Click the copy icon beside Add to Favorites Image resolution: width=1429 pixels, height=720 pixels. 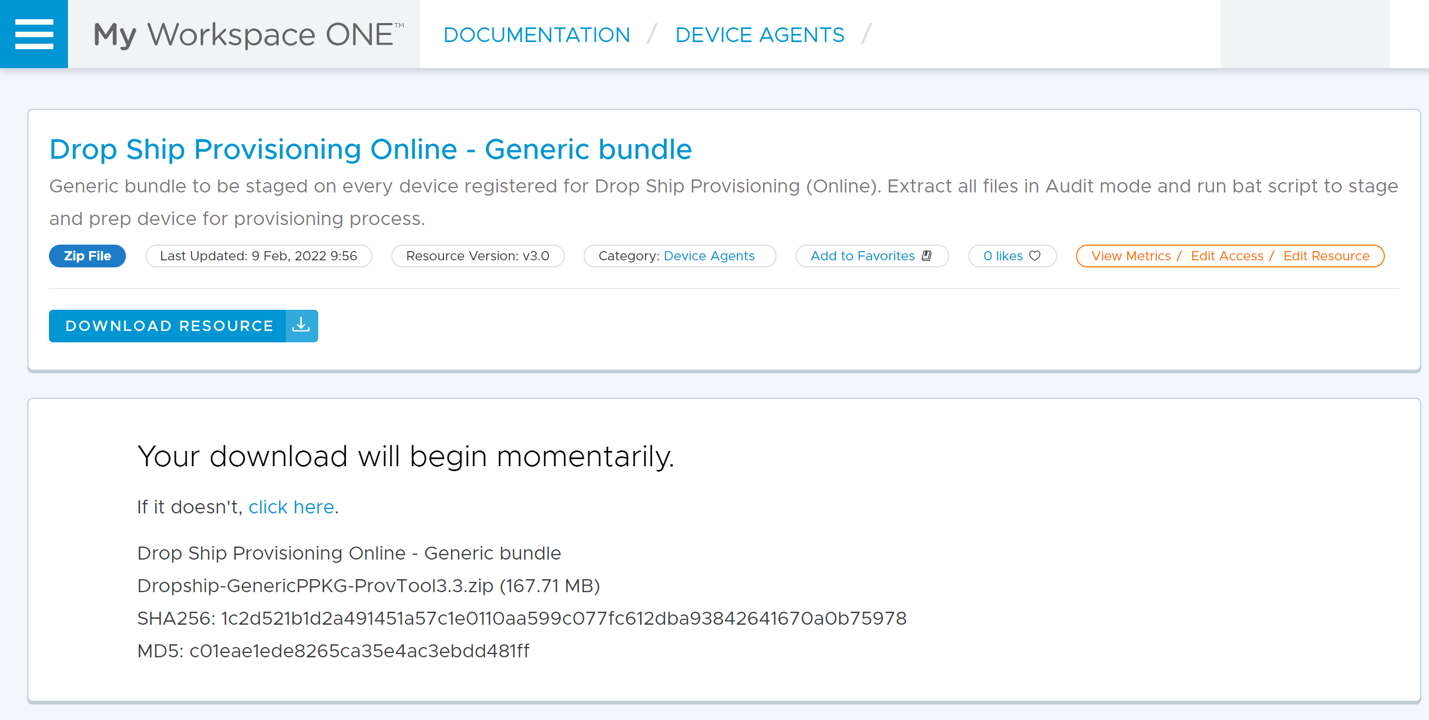[x=928, y=255]
